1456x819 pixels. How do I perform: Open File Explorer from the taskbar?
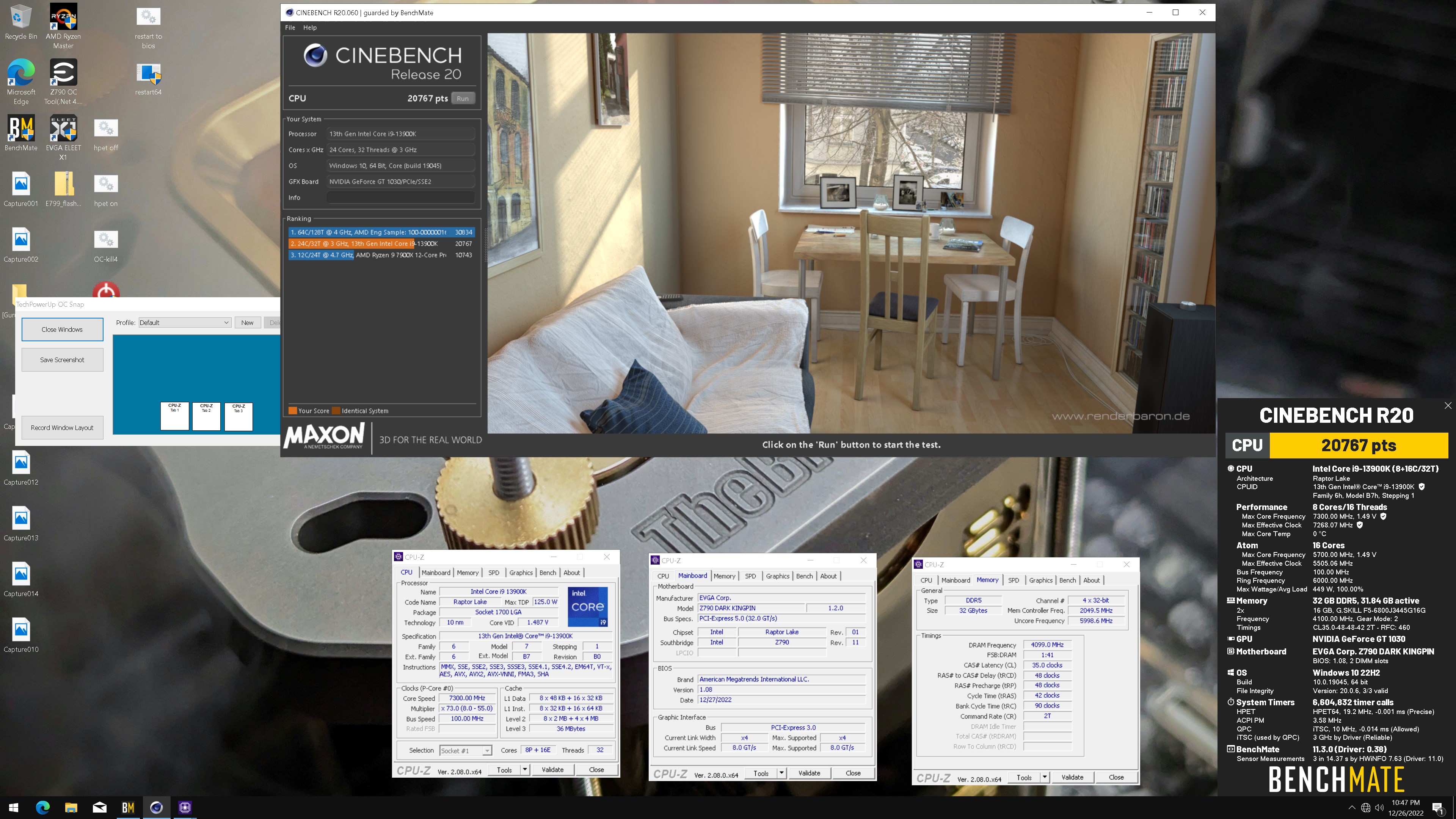click(x=71, y=808)
